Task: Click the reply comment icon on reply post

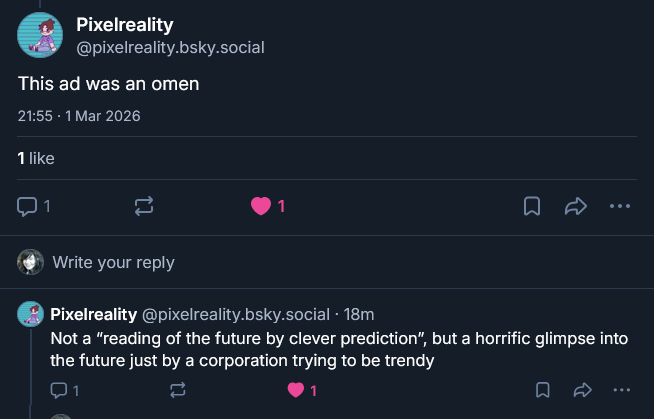Action: 59,390
